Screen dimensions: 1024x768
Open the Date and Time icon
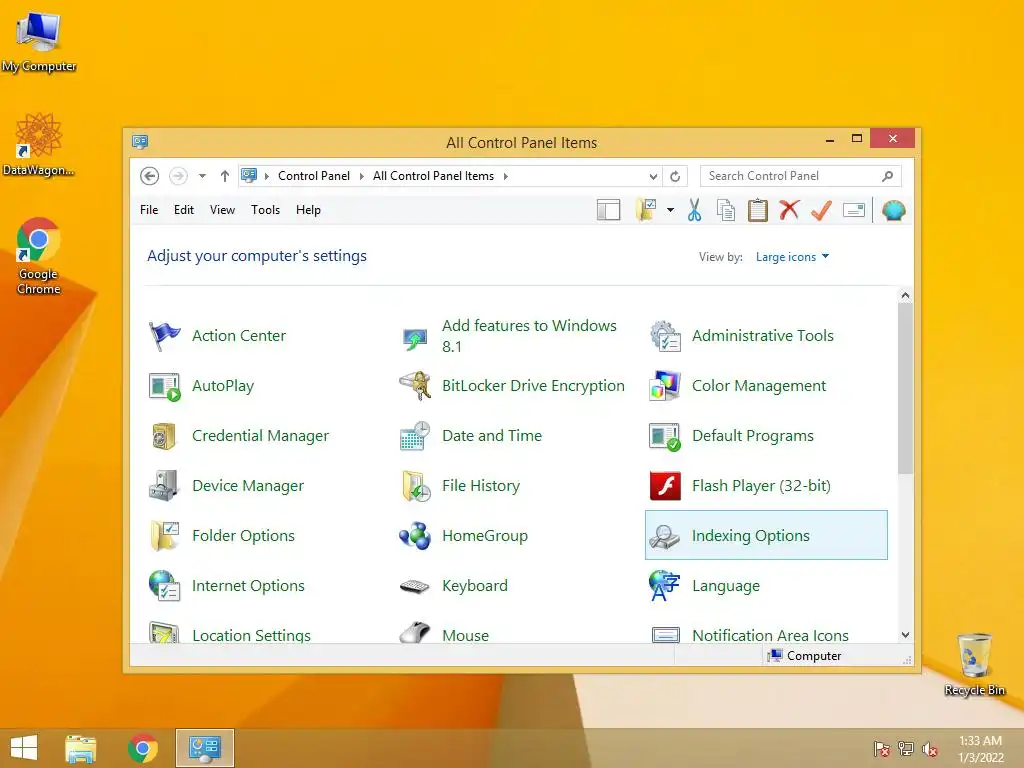pyautogui.click(x=415, y=436)
